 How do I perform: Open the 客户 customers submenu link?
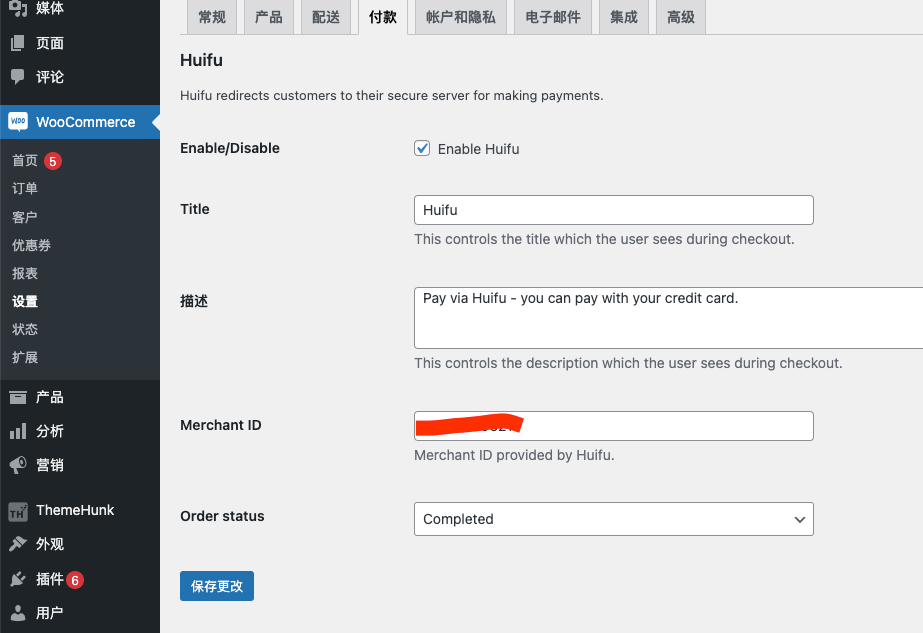[25, 217]
